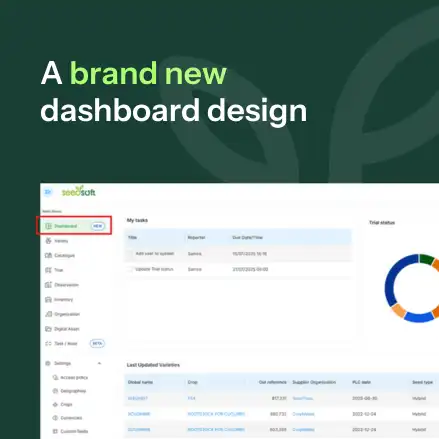Open the Dashboard menu item
Image resolution: width=439 pixels, height=439 pixels.
(x=75, y=226)
